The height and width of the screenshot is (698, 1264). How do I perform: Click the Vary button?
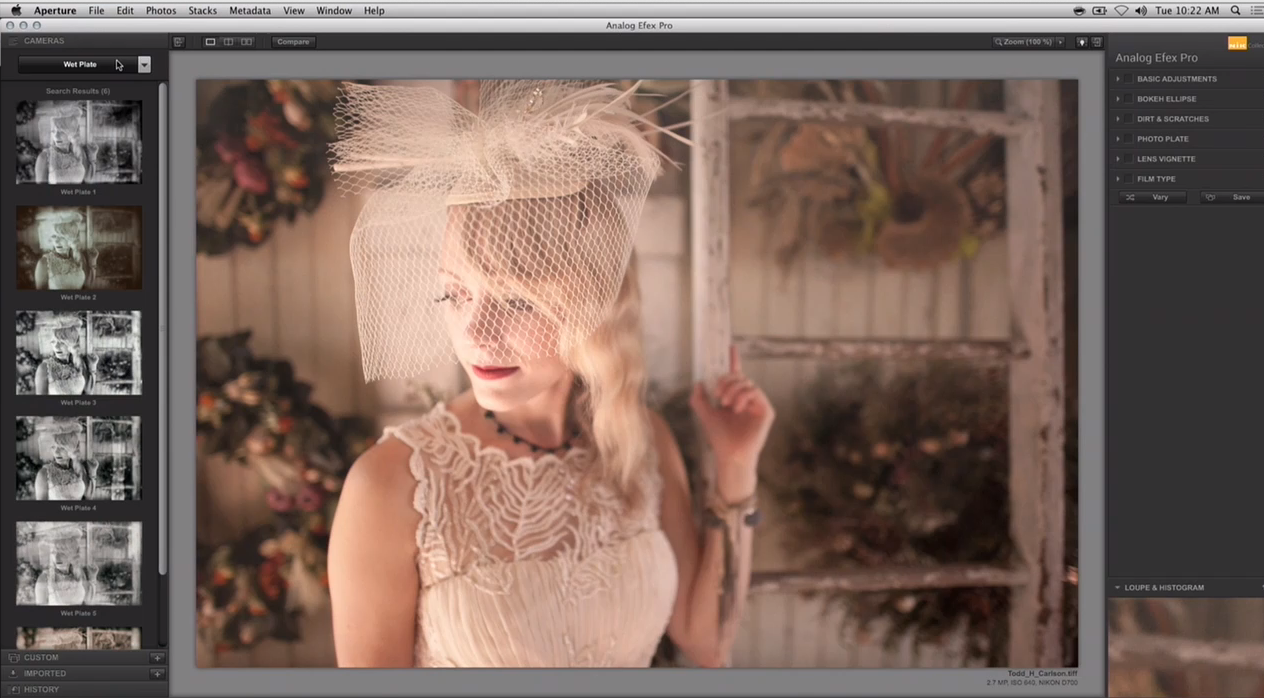(1152, 197)
